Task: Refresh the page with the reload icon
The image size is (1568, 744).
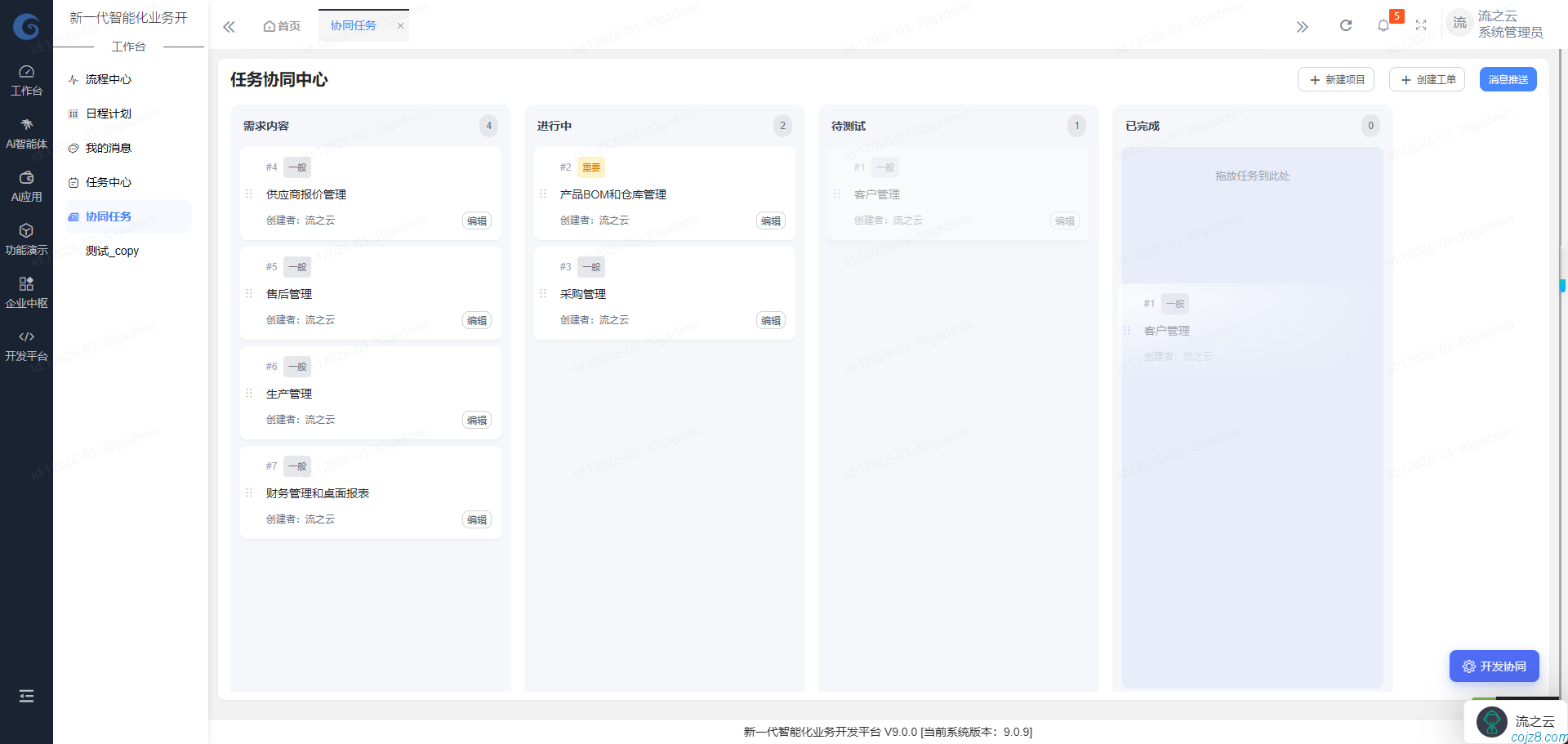Action: click(1346, 25)
